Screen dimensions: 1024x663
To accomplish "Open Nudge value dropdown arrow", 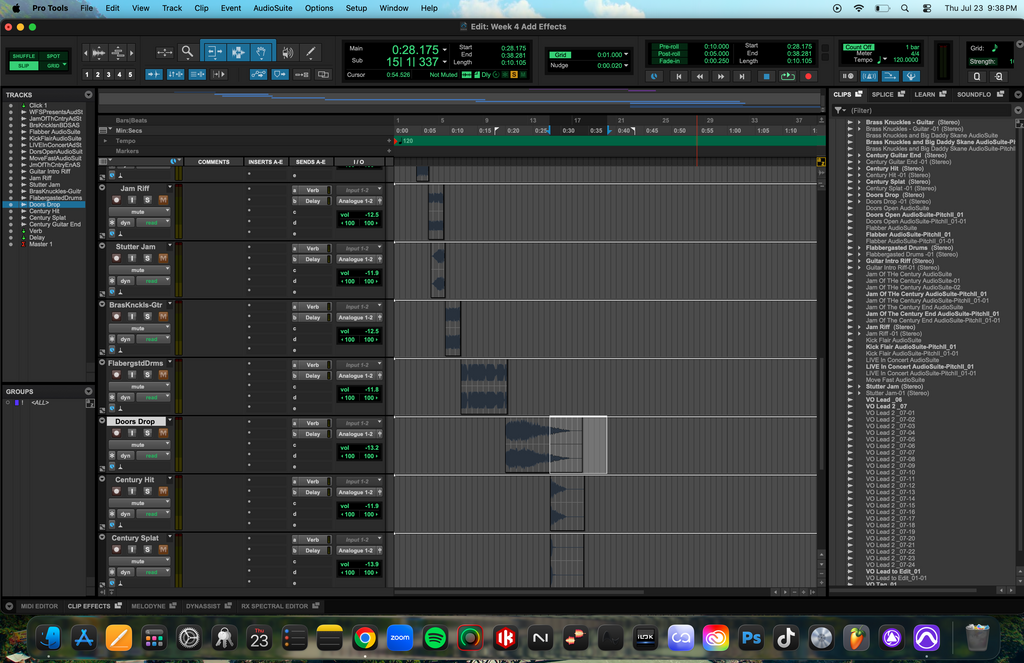I will click(626, 65).
